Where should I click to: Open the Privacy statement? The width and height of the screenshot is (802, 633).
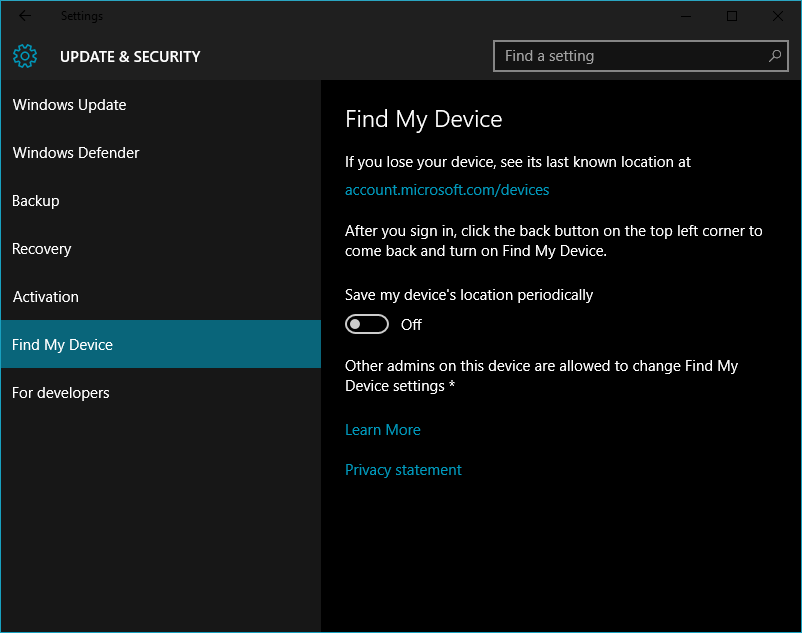tap(403, 469)
